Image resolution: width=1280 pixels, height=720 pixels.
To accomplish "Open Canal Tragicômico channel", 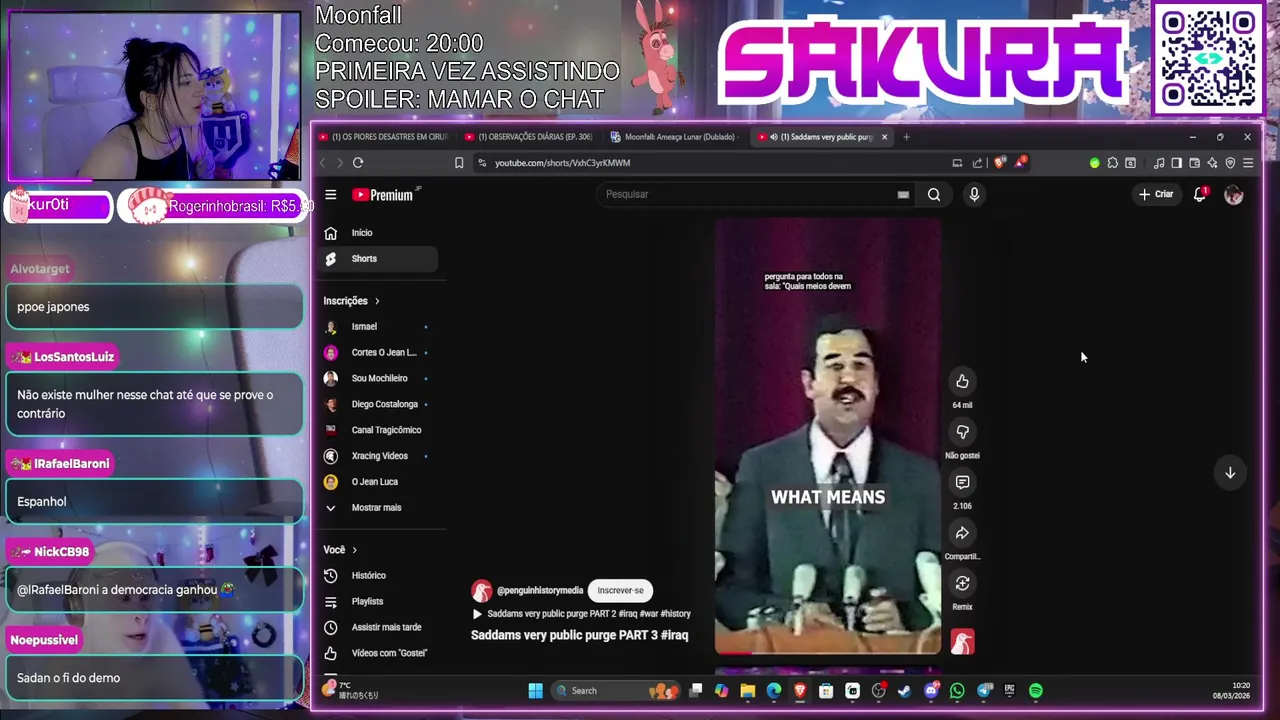I will point(380,430).
